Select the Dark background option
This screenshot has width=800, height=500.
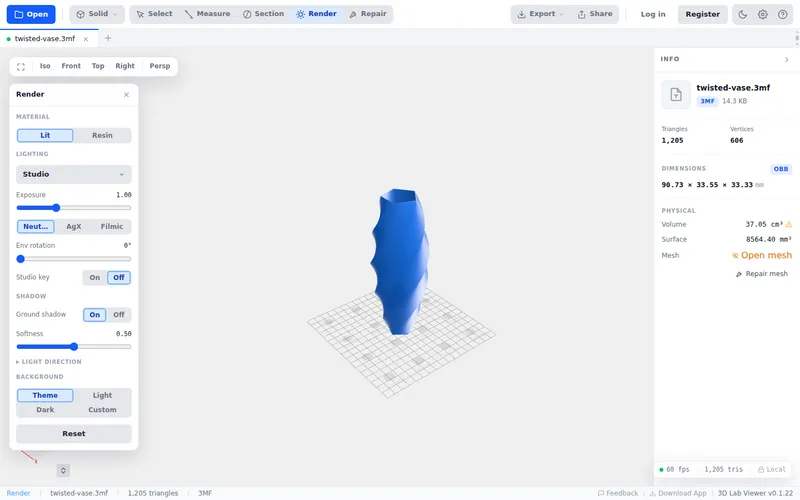45,410
